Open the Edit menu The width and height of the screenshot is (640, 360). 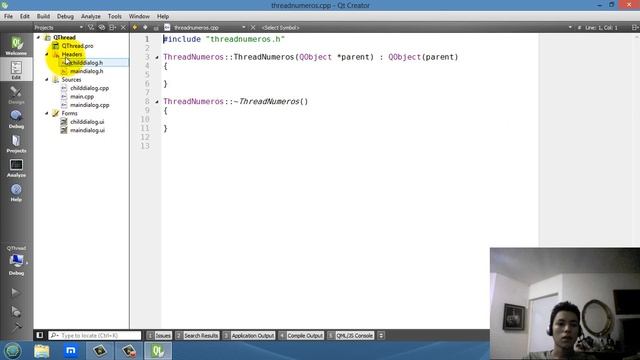[25, 16]
